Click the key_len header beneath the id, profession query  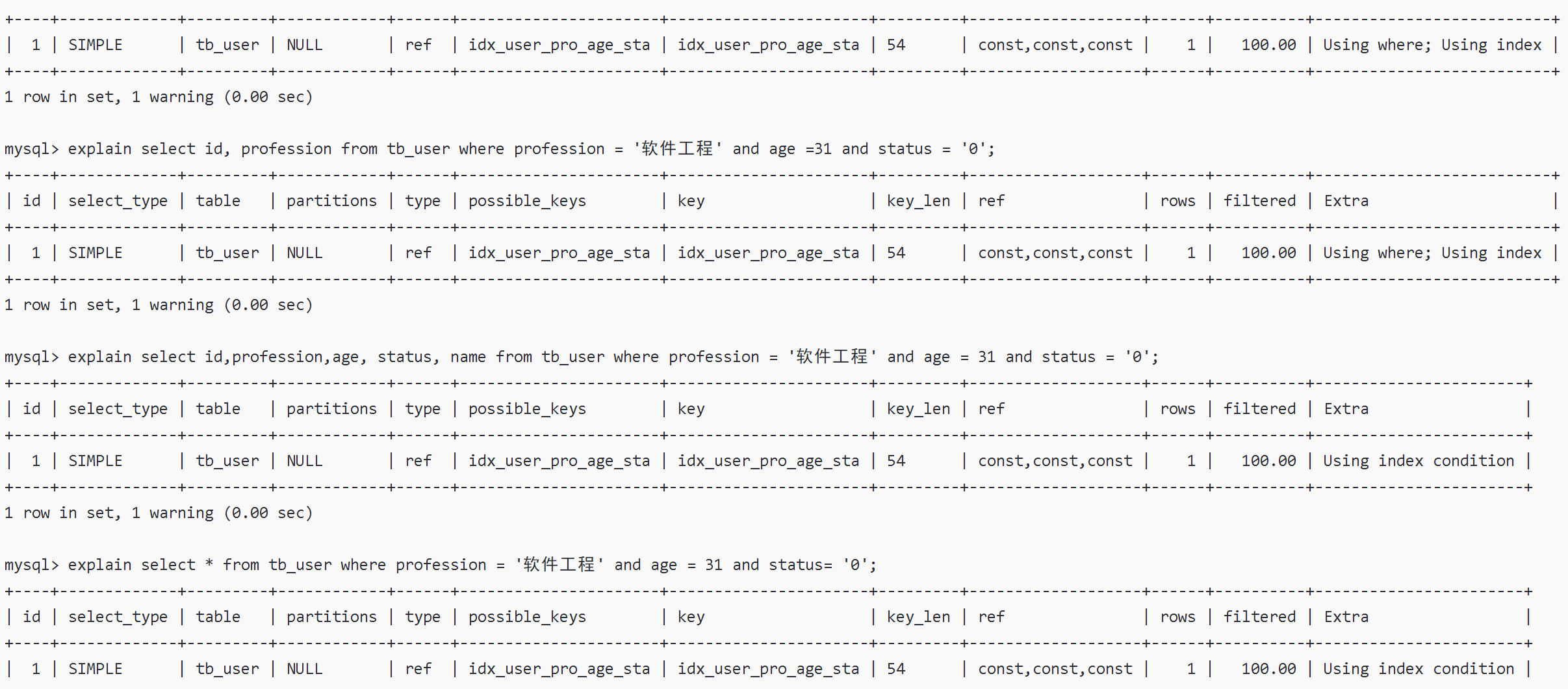pos(918,201)
